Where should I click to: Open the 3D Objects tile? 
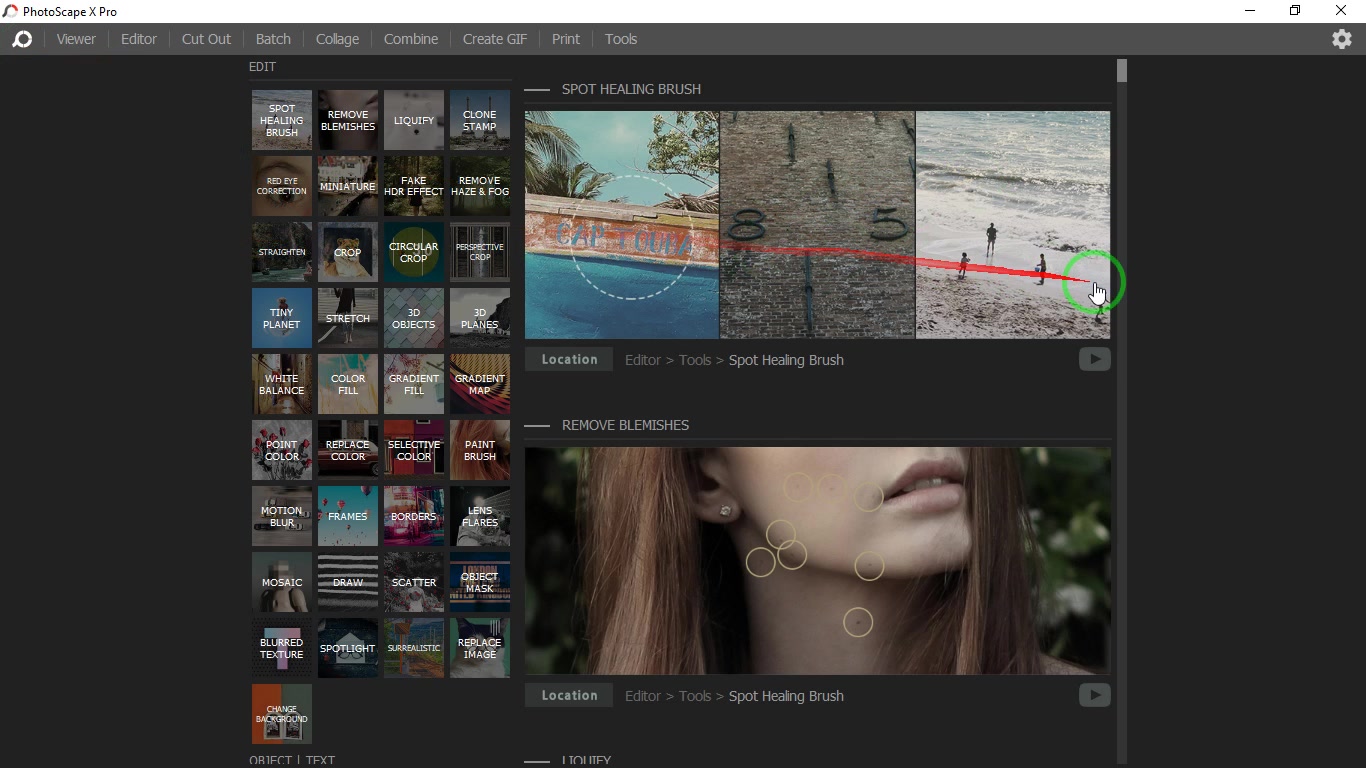pos(414,318)
